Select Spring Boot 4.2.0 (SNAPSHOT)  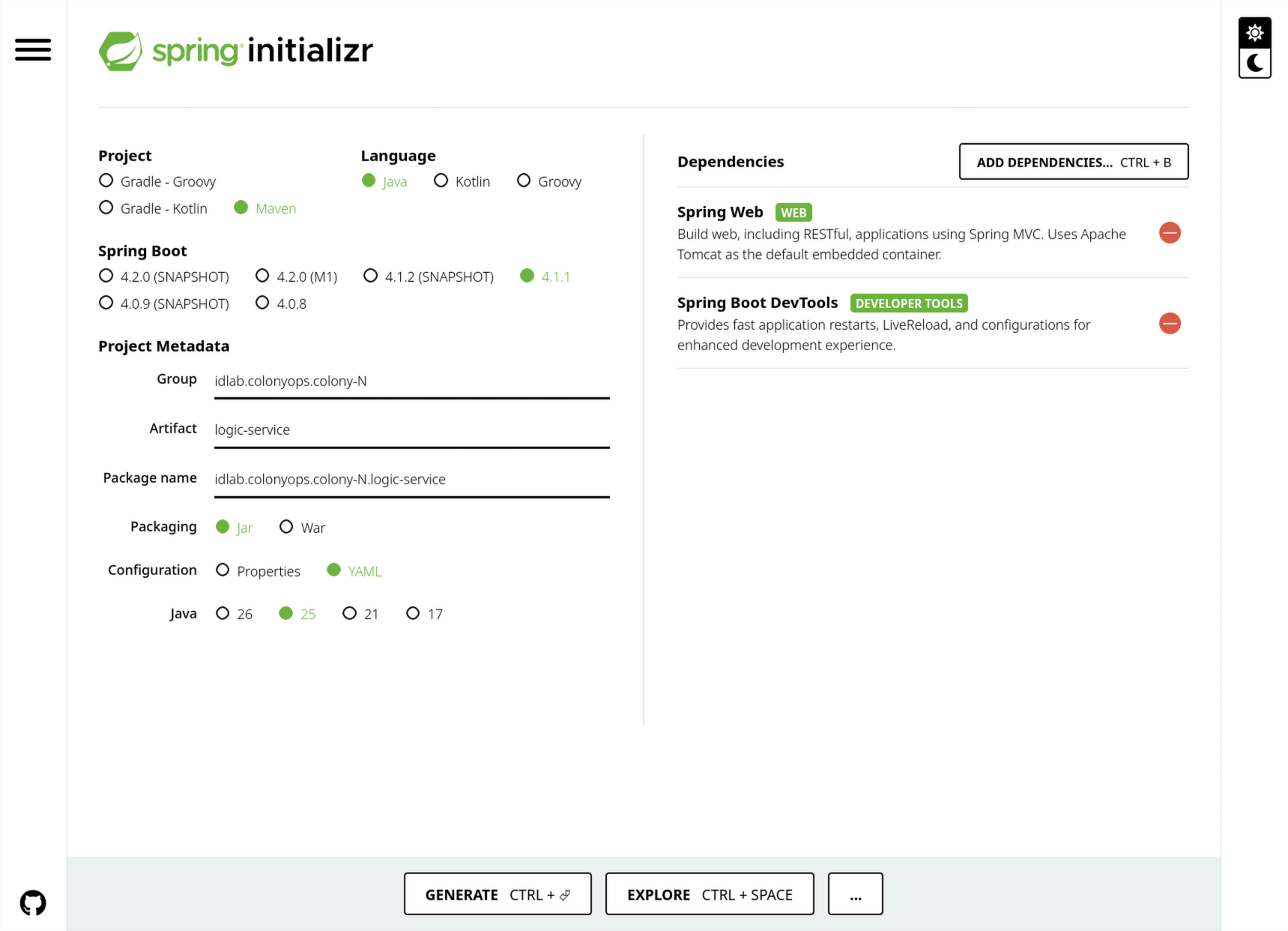(x=164, y=277)
